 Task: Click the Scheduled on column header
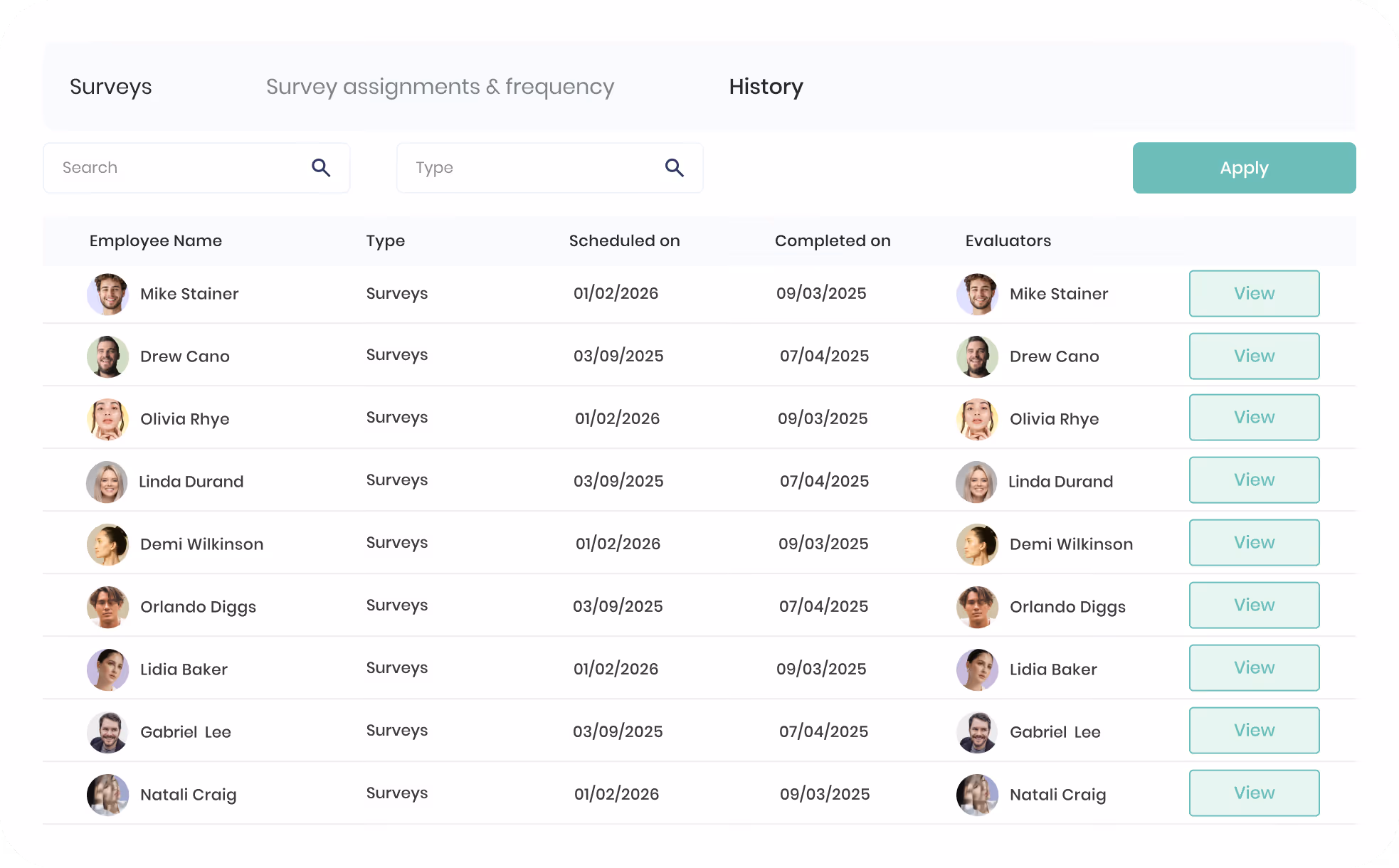(x=625, y=241)
